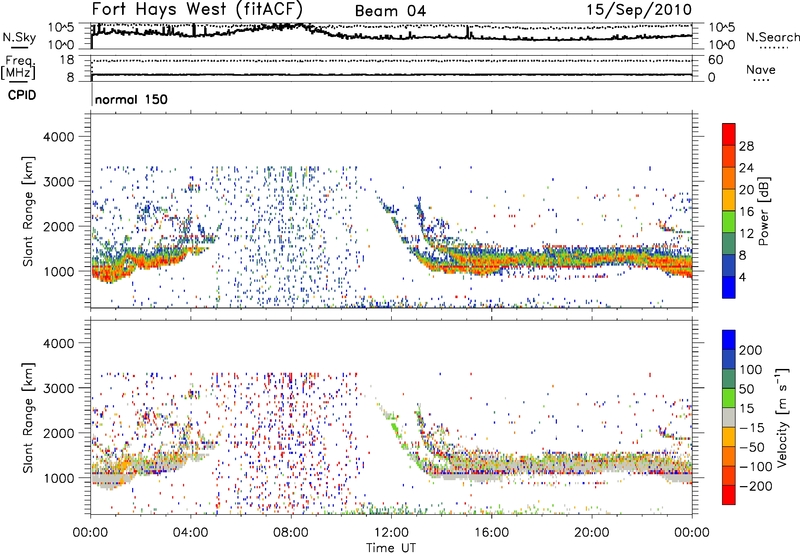
Task: Click the 'Fort Hays West (fitACF)' title
Action: tap(197, 9)
